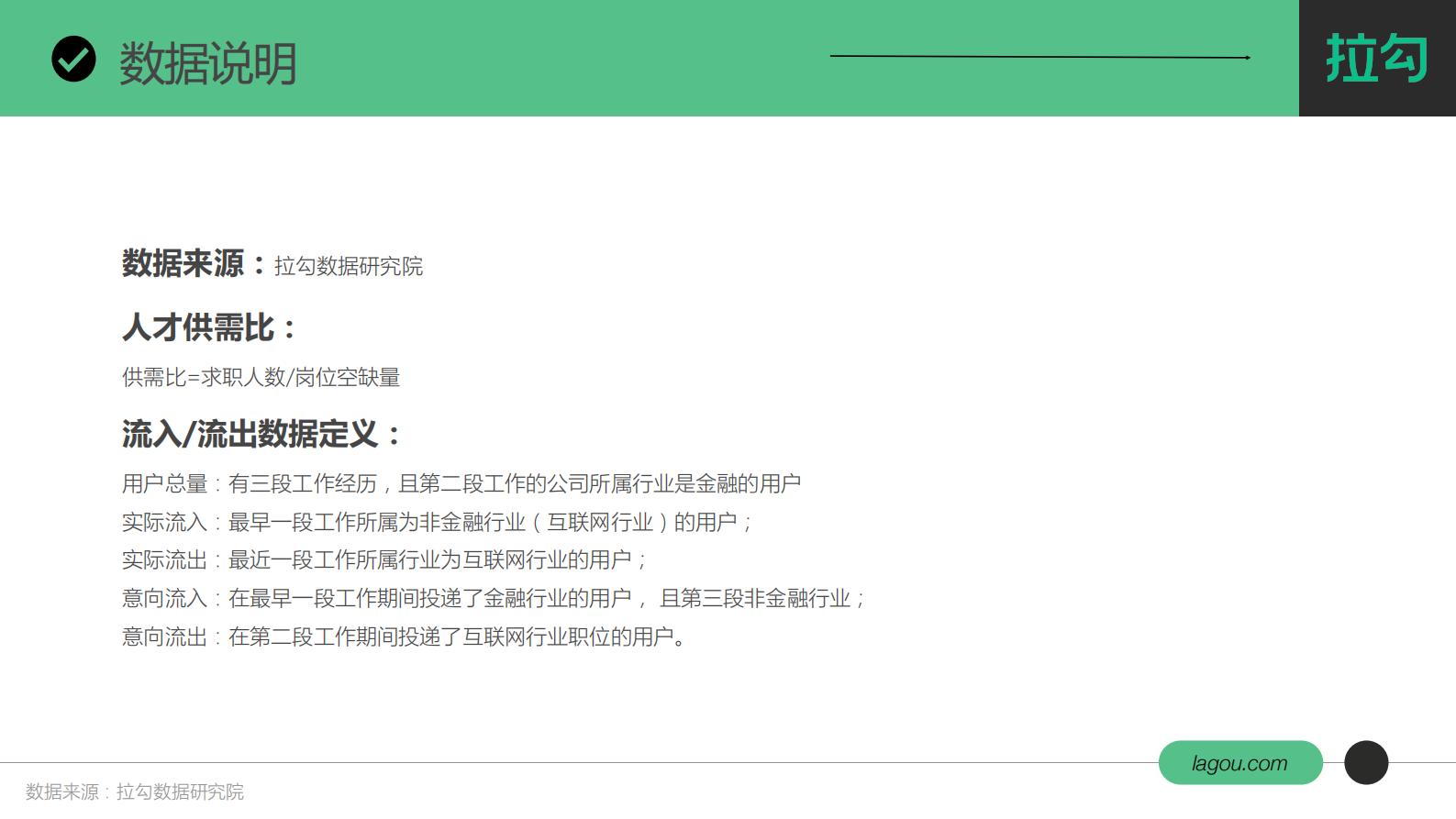Click the 且第三段非金融行业 phrase
Viewport: 1456px width, 819px height.
pyautogui.click(x=755, y=599)
